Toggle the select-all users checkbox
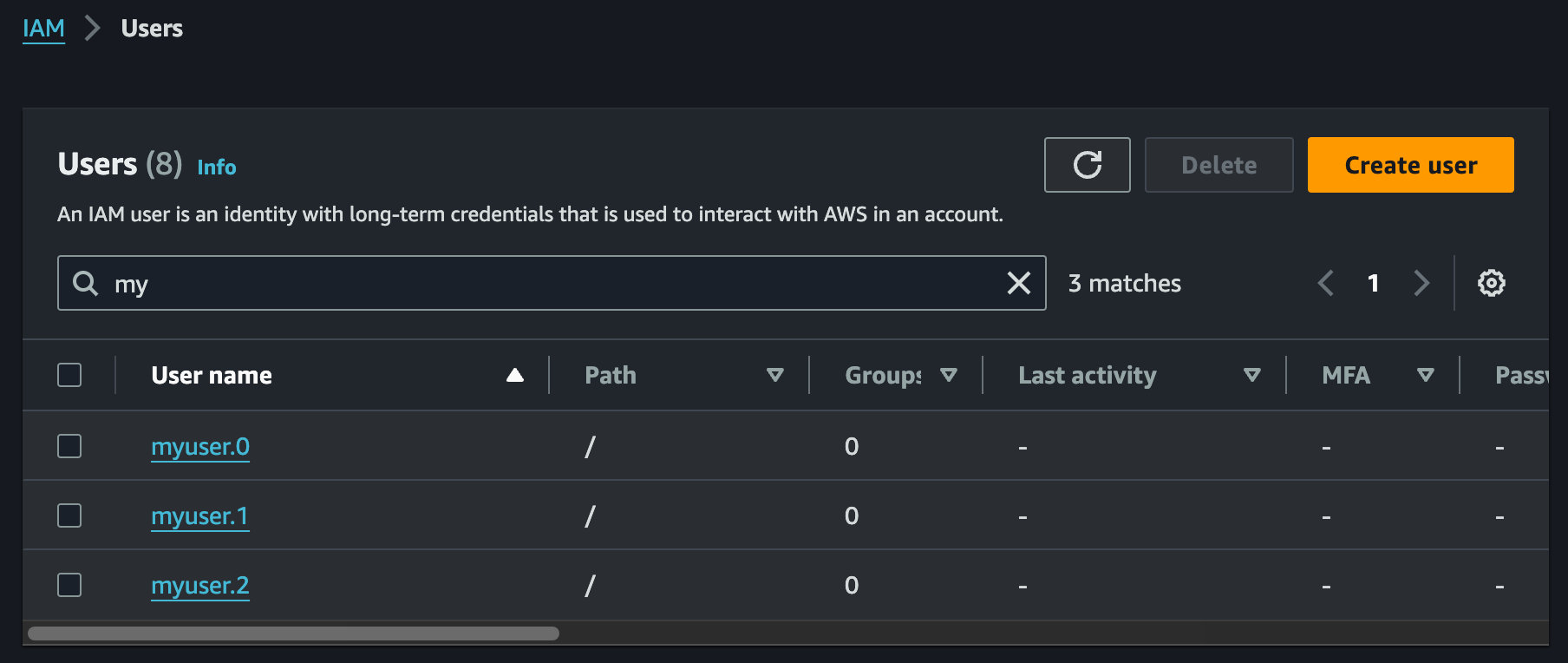1568x663 pixels. (x=69, y=375)
